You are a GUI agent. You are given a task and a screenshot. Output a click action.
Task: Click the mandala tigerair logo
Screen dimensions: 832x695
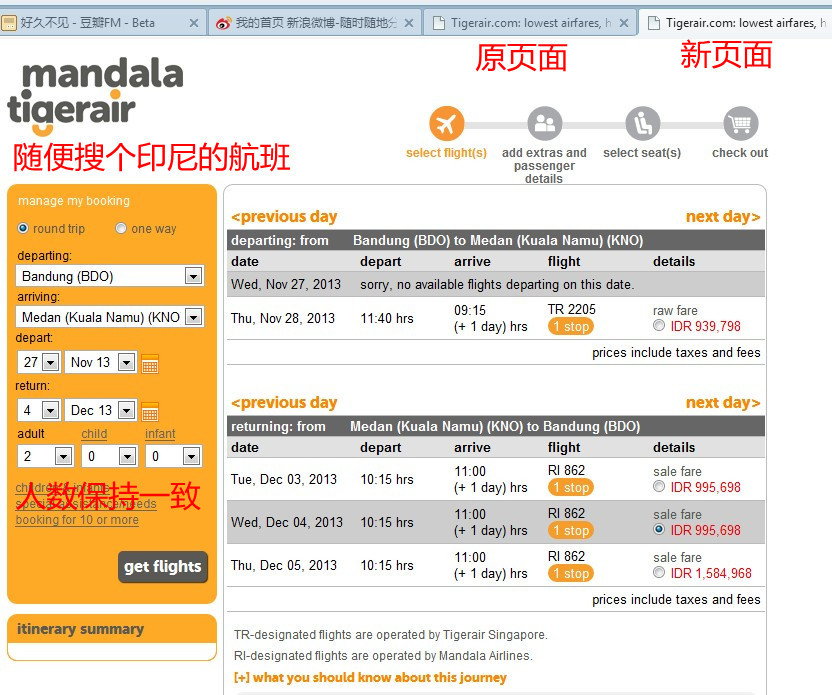point(95,96)
